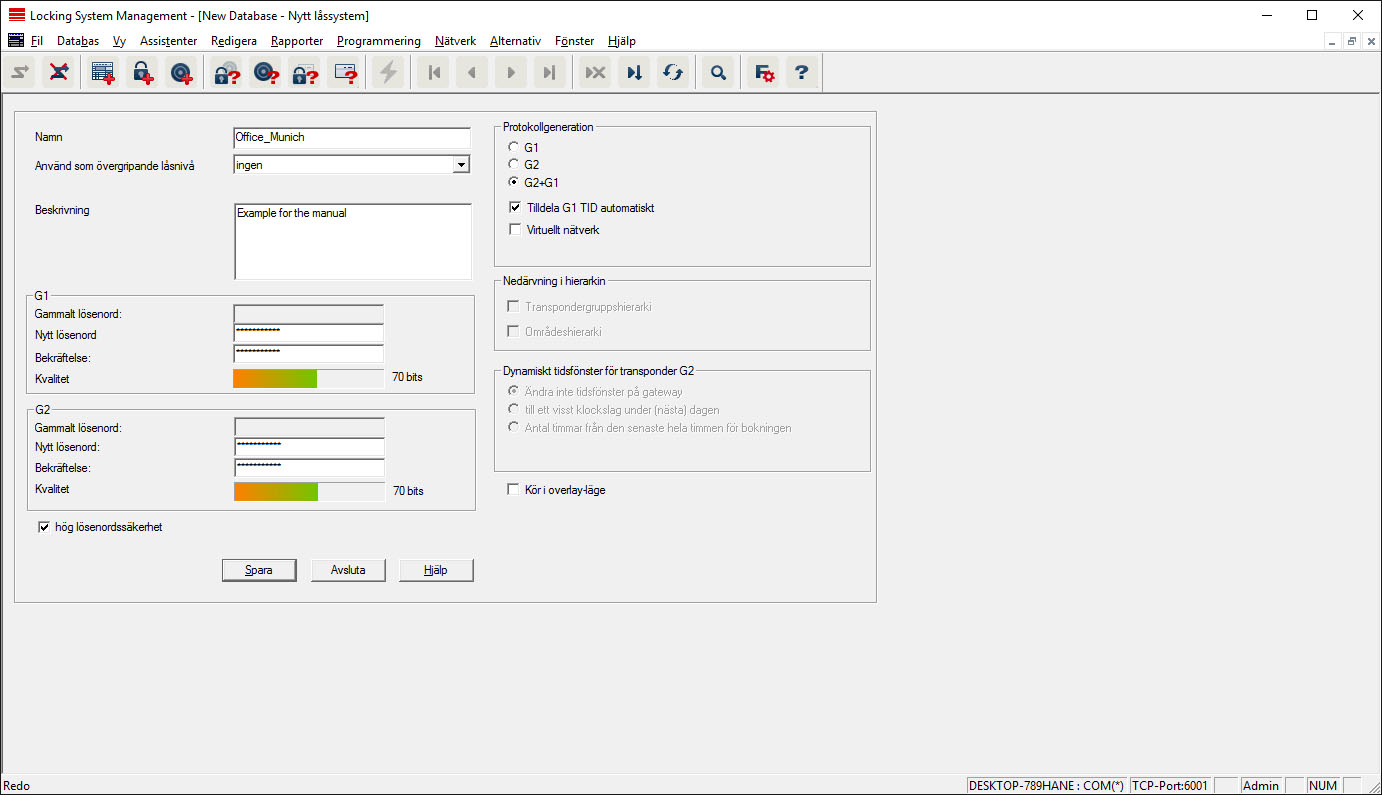Open the Rapporter menu
Screen dimensions: 1382x795
tap(297, 41)
